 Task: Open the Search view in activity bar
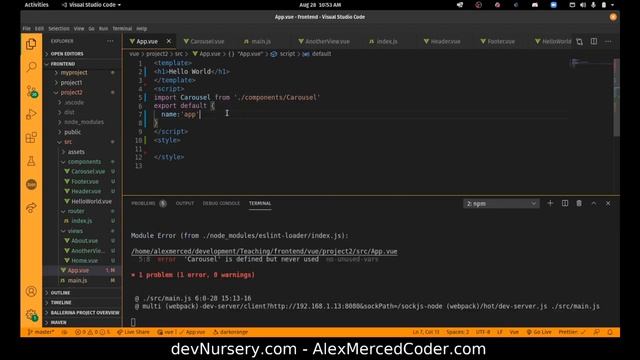point(31,67)
